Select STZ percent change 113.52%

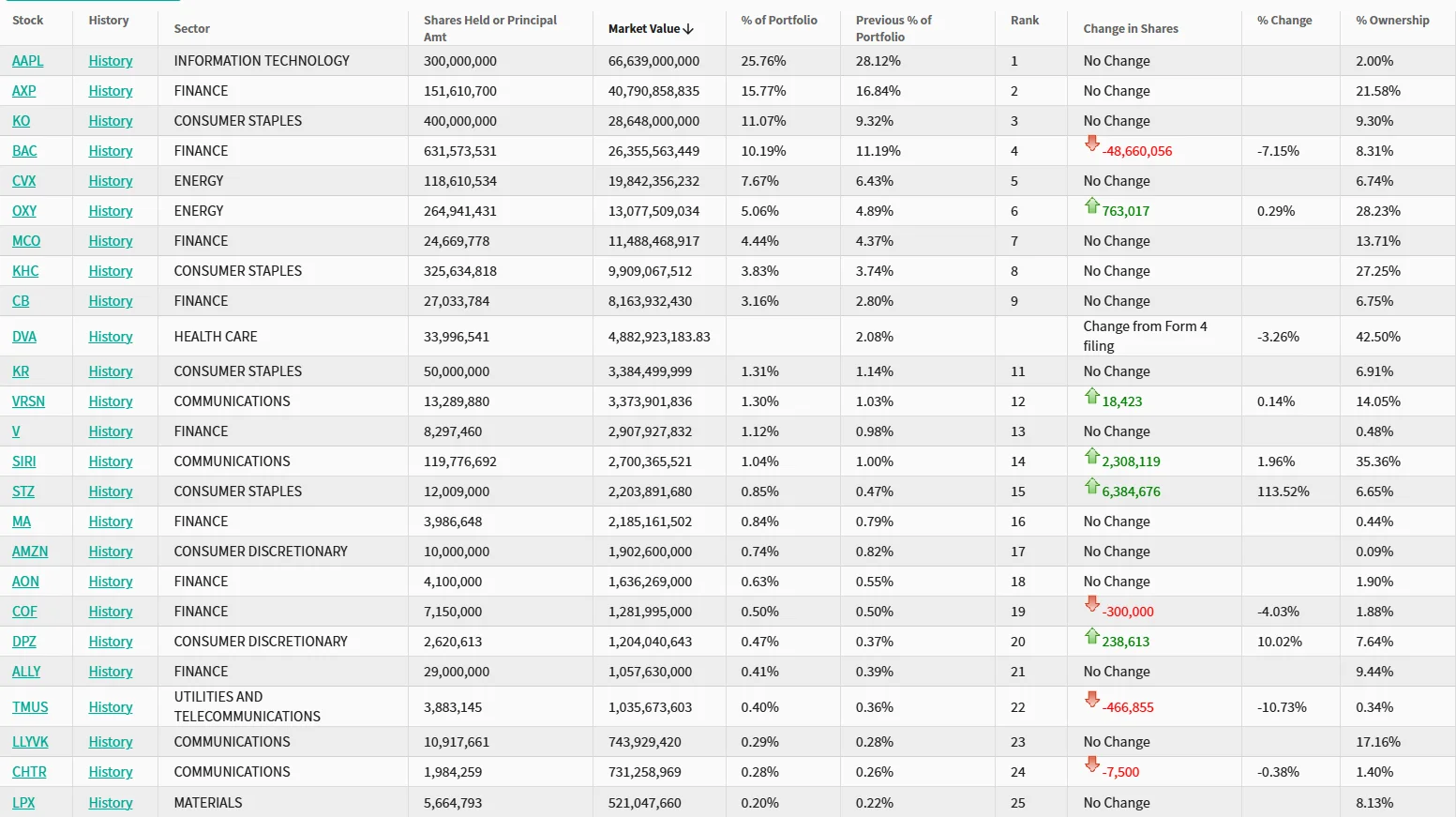click(x=1283, y=492)
